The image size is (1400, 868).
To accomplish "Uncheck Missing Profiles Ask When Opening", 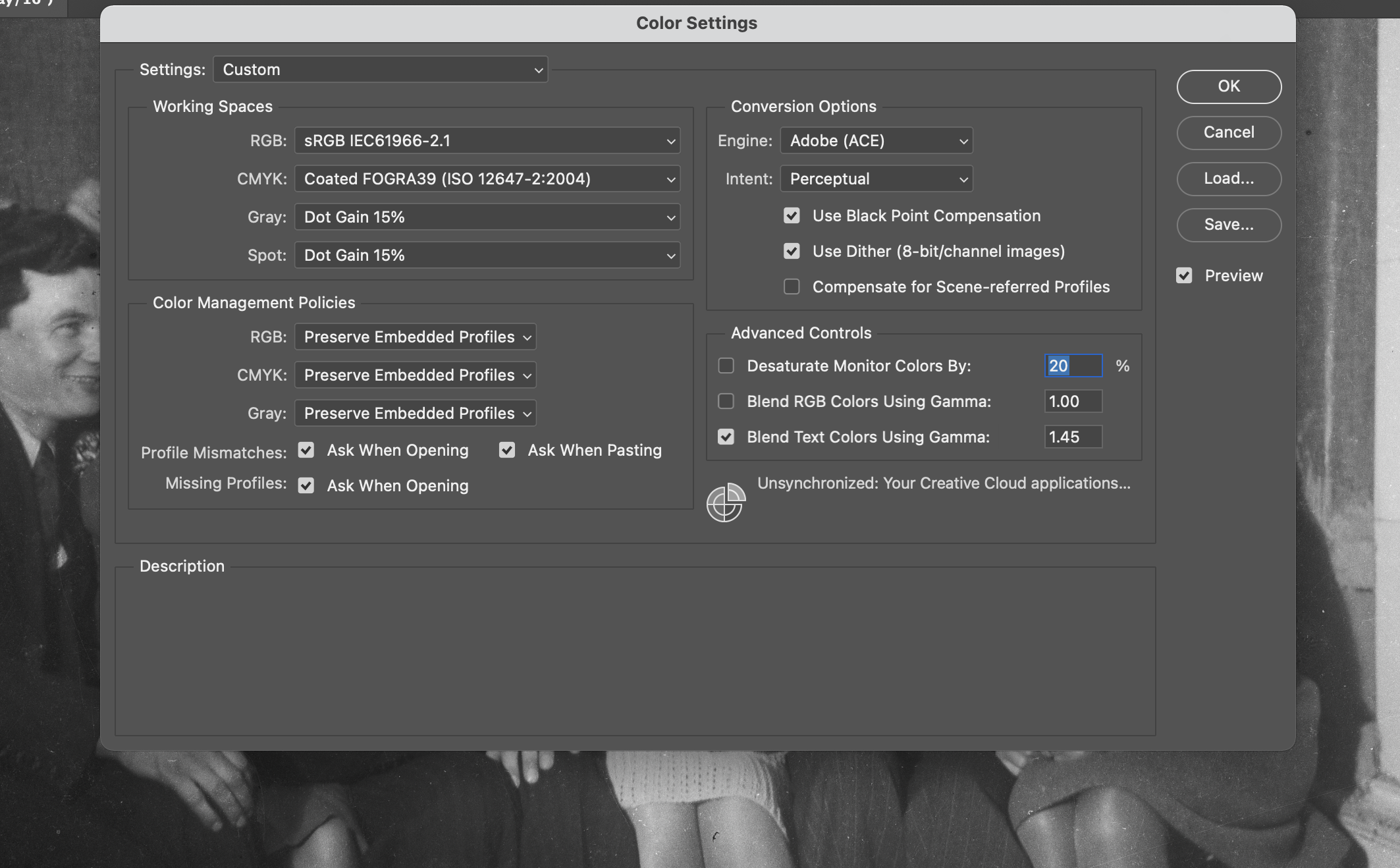I will coord(306,486).
